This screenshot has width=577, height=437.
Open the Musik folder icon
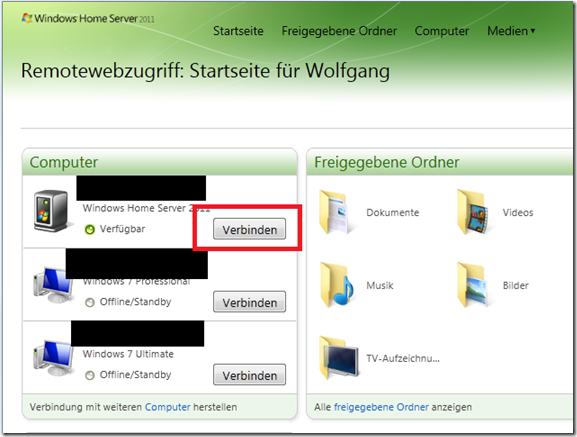(337, 285)
